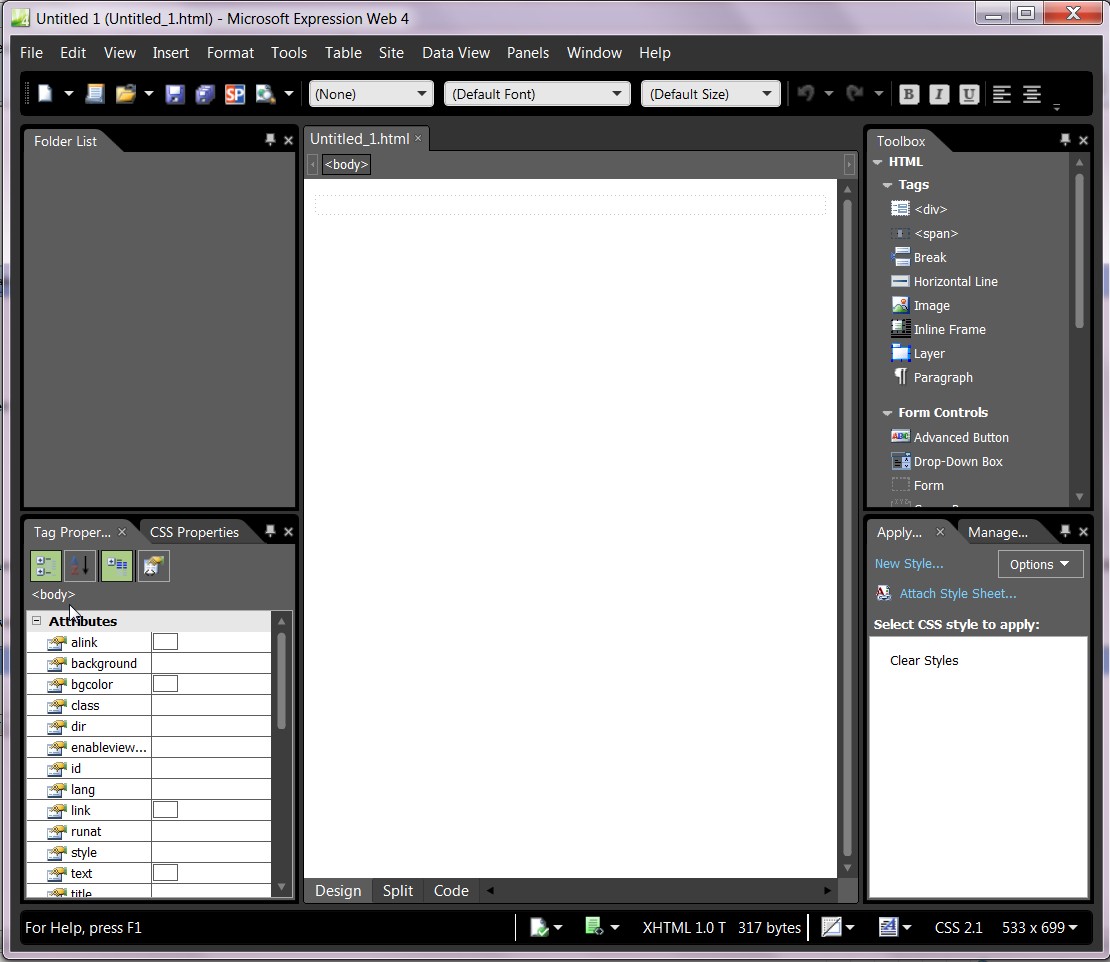Click the alink color swatch
The width and height of the screenshot is (1110, 962).
[165, 642]
